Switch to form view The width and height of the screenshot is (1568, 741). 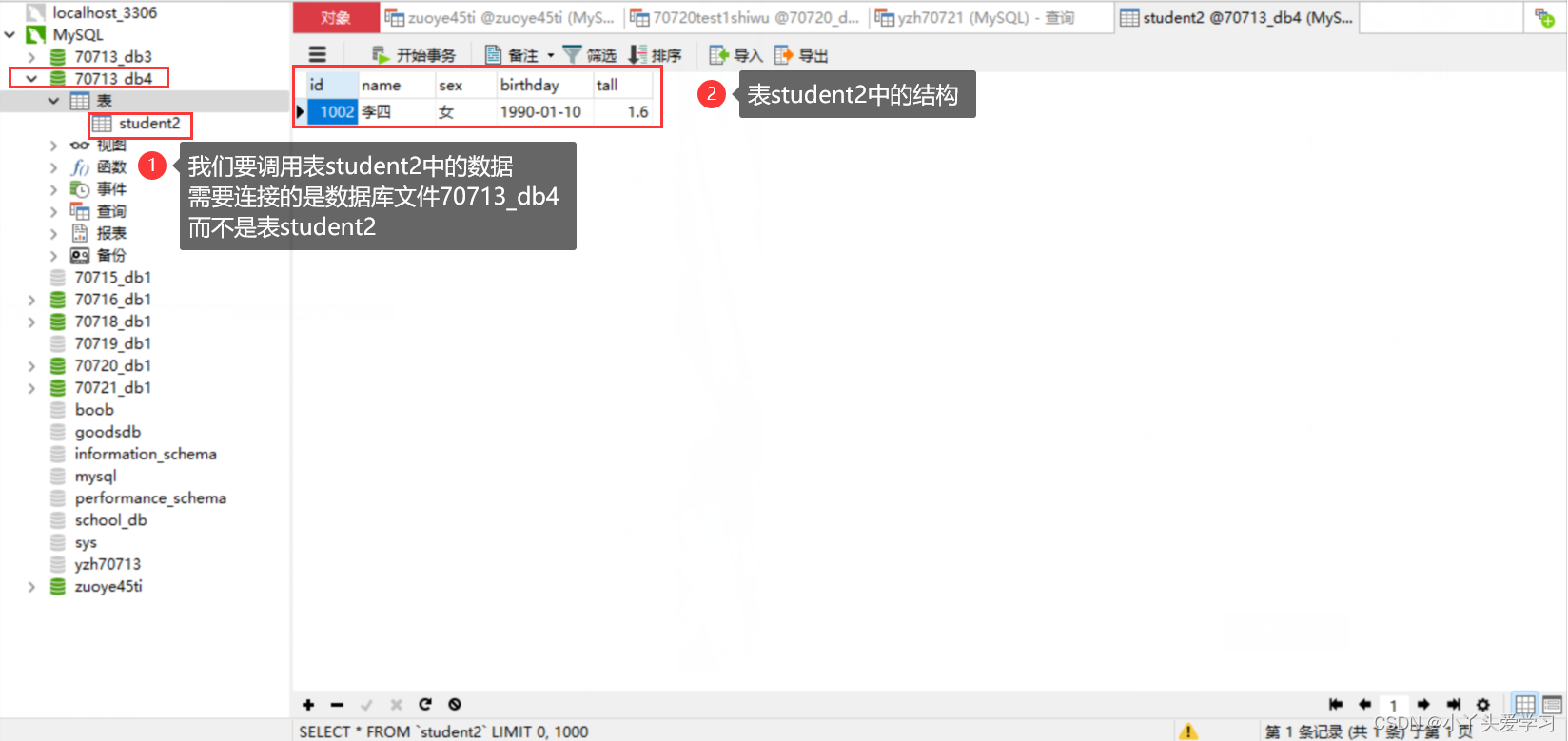click(1552, 705)
